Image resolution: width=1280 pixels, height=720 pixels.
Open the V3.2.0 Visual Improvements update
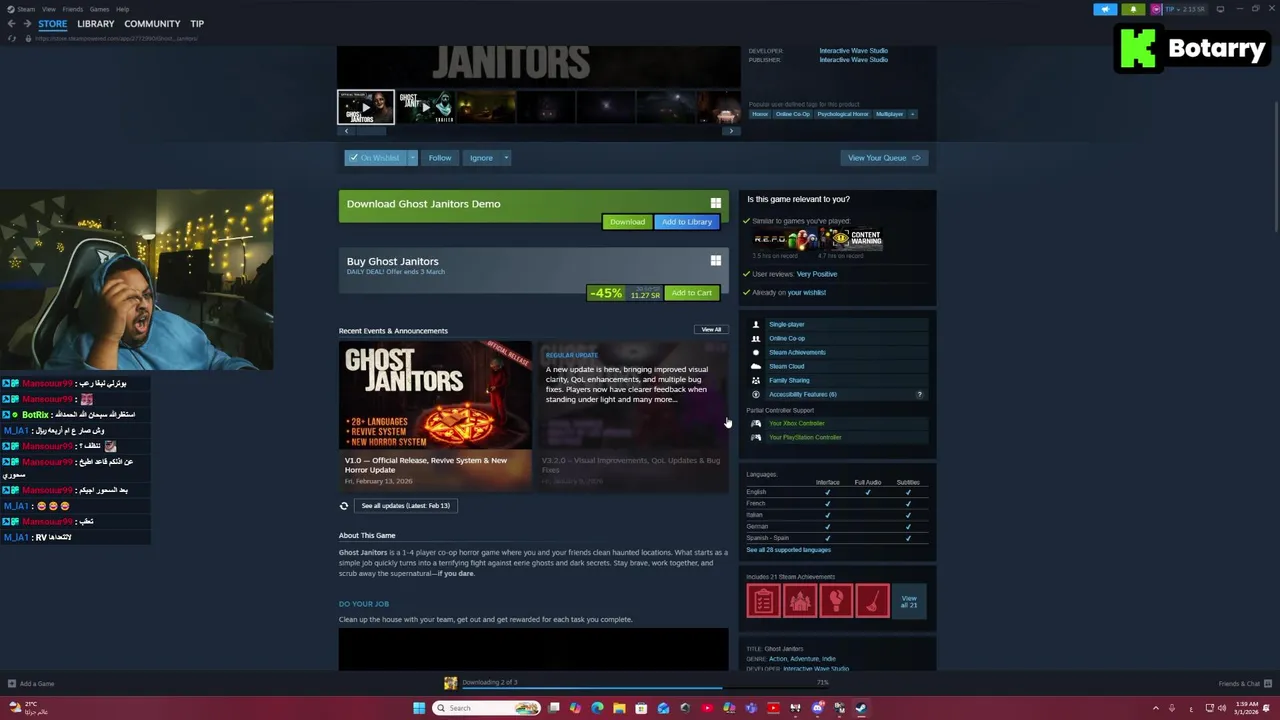click(x=633, y=415)
